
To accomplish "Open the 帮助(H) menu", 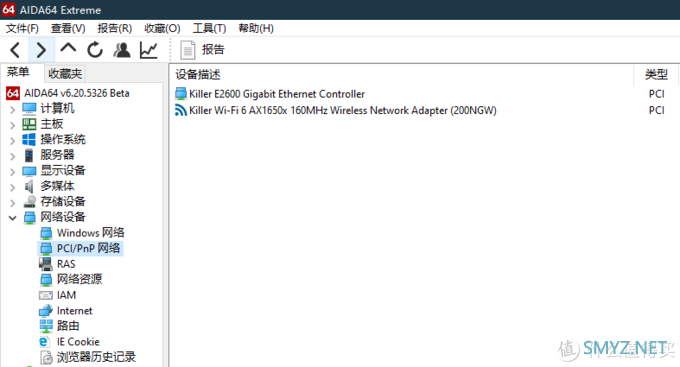I will pyautogui.click(x=256, y=28).
